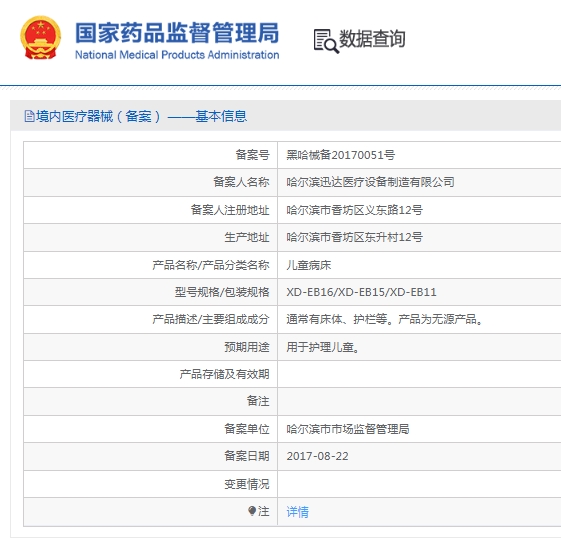Click the 数据查询 search document icon
The height and width of the screenshot is (538, 561).
[x=326, y=41]
